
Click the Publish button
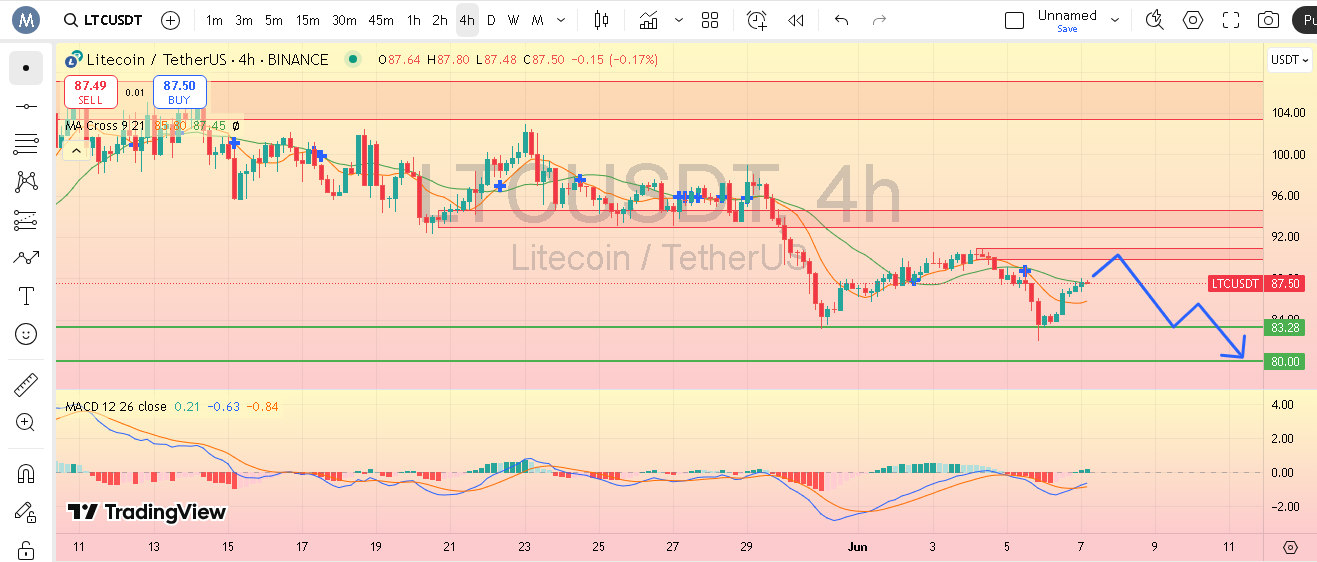[x=1304, y=20]
